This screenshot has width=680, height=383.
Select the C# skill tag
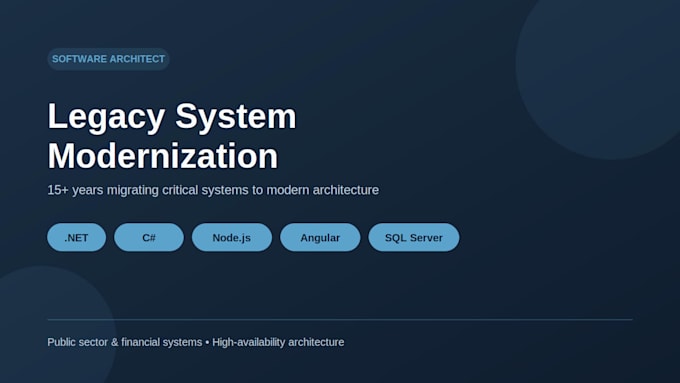[x=149, y=237]
